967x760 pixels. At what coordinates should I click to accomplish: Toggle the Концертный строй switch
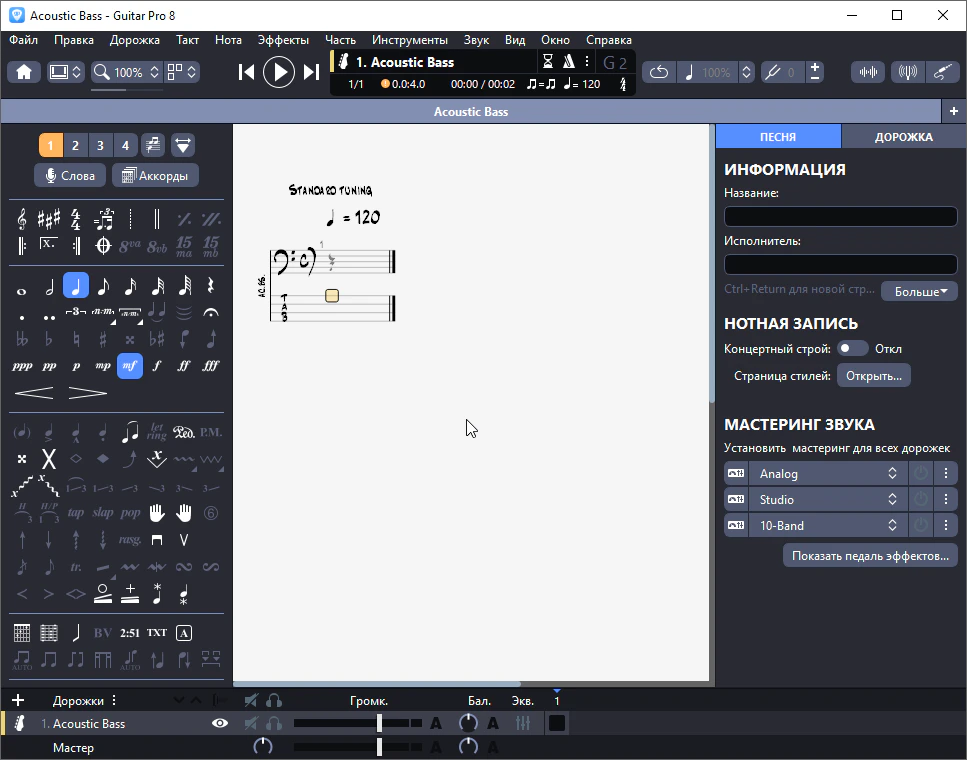[852, 349]
